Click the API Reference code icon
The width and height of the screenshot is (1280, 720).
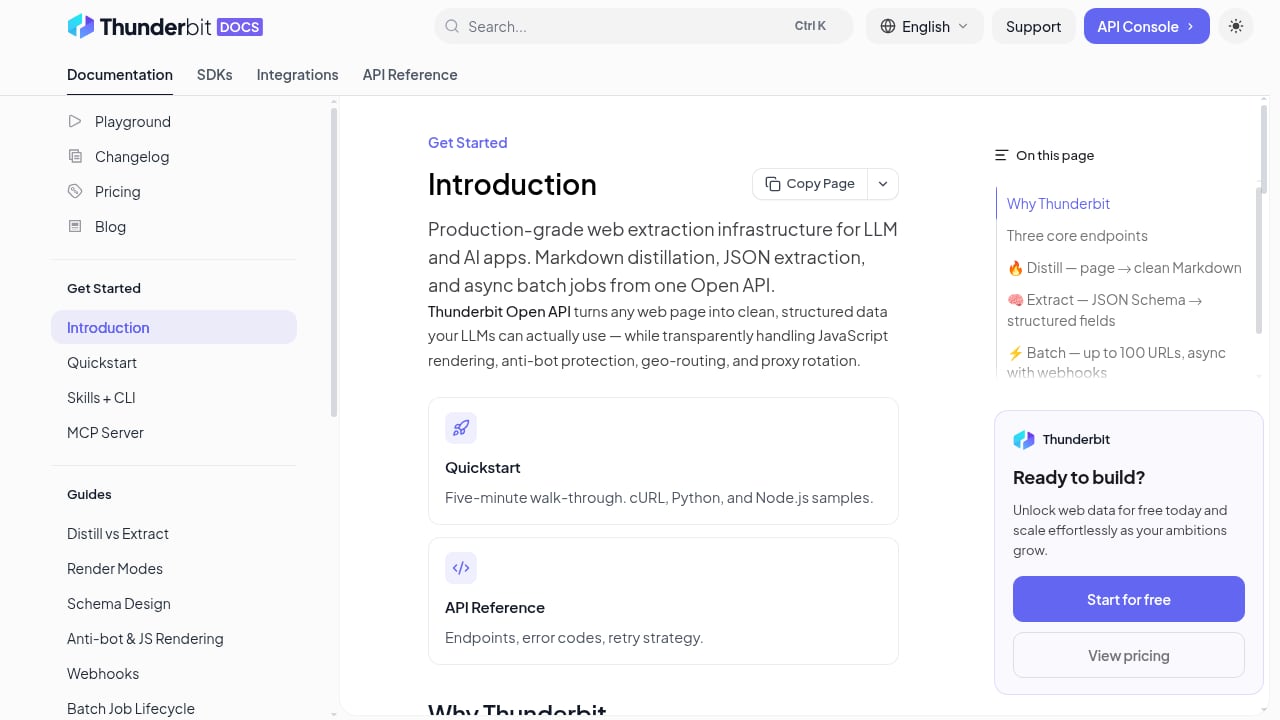coord(461,568)
